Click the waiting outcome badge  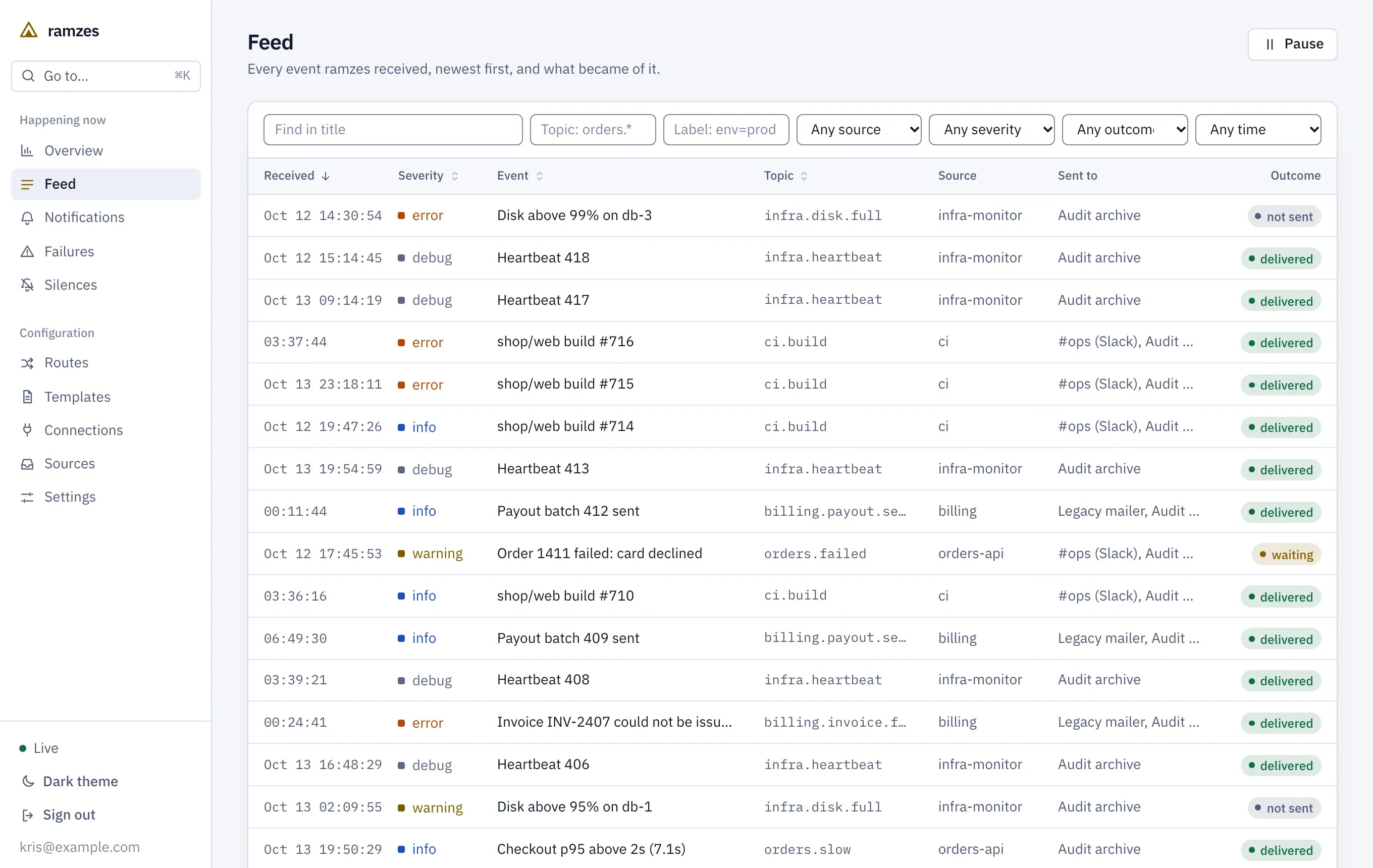(1286, 555)
